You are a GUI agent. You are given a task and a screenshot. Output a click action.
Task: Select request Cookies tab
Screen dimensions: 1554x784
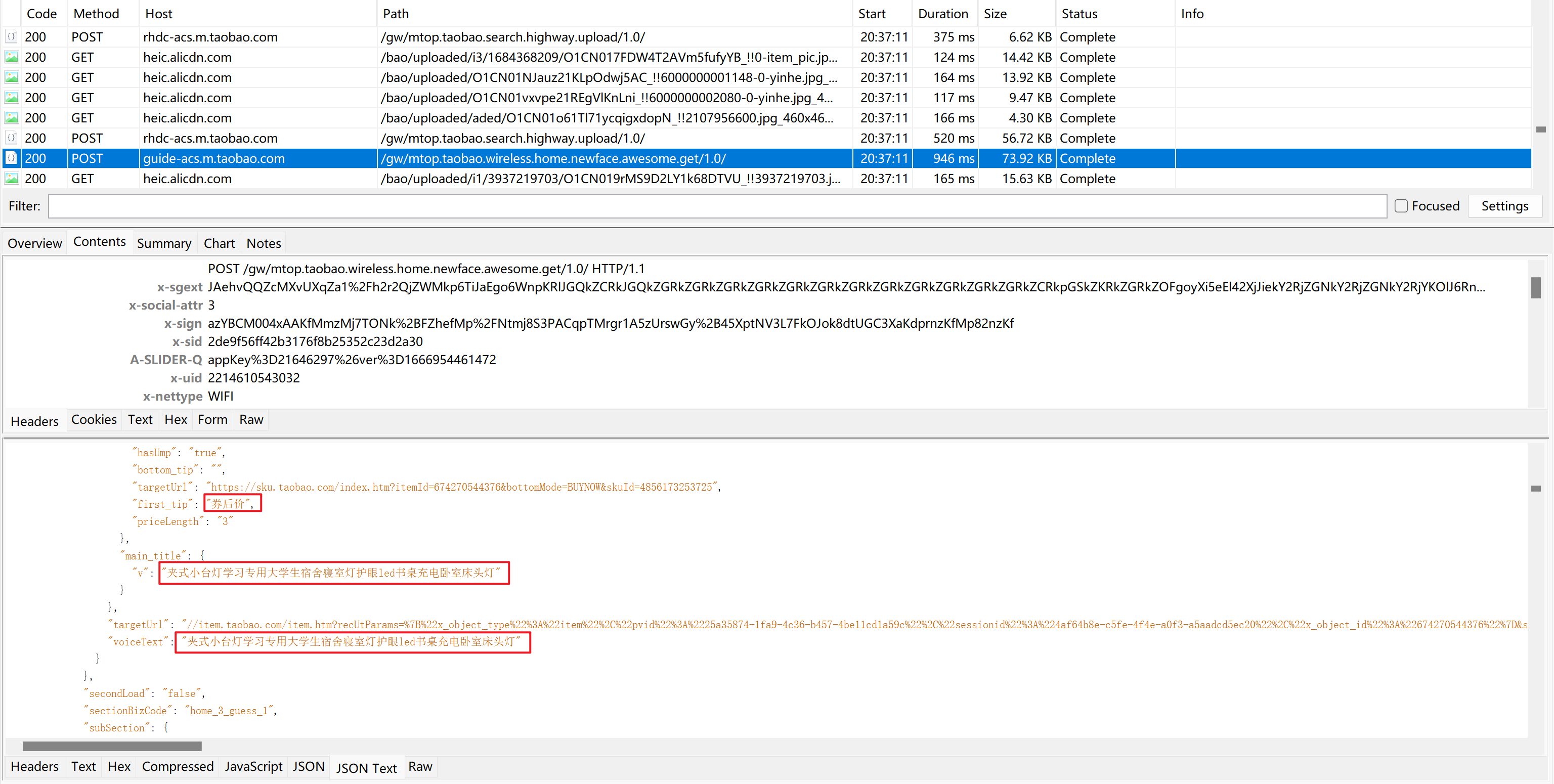point(94,420)
